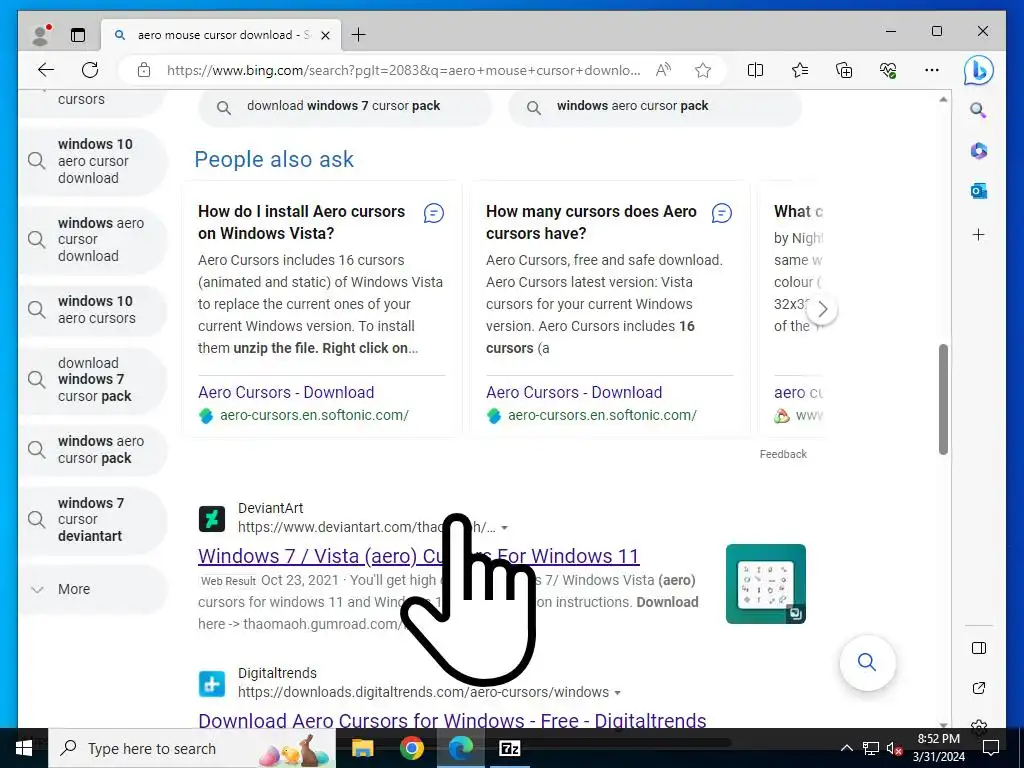Select download windows 7 cursor pack sidebar suggestion
The height and width of the screenshot is (768, 1024).
pyautogui.click(x=92, y=379)
